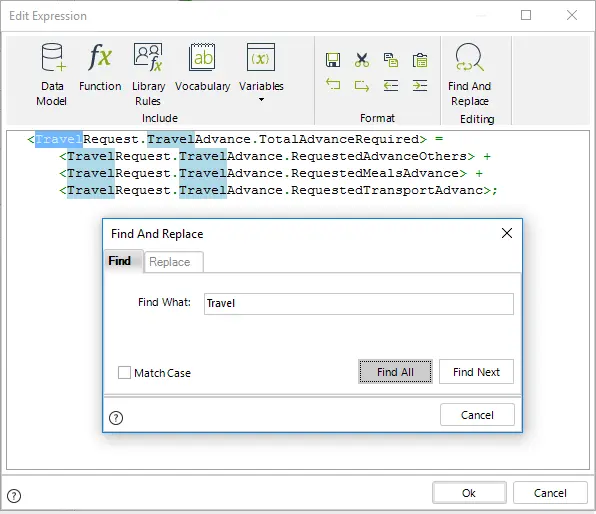Image resolution: width=596 pixels, height=514 pixels.
Task: Click RequestedAdvanceOthers in the expression
Action: 379,156
